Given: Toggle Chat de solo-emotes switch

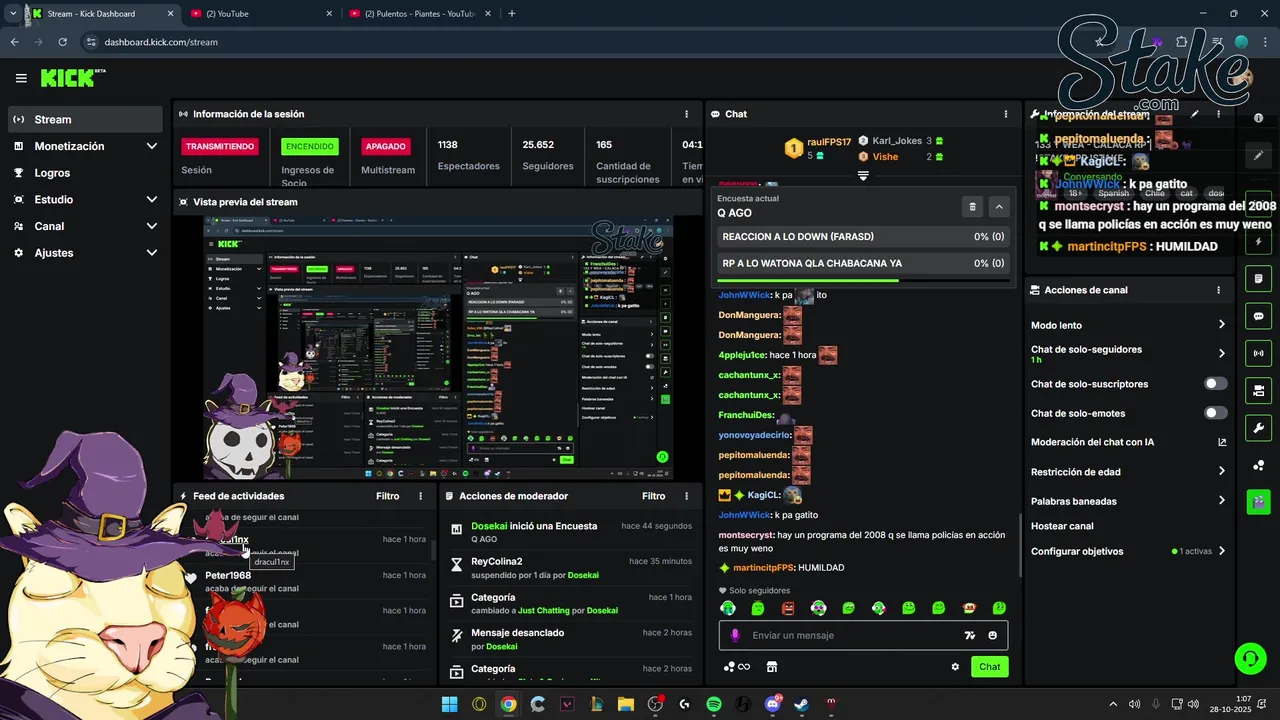Looking at the screenshot, I should (x=1216, y=413).
